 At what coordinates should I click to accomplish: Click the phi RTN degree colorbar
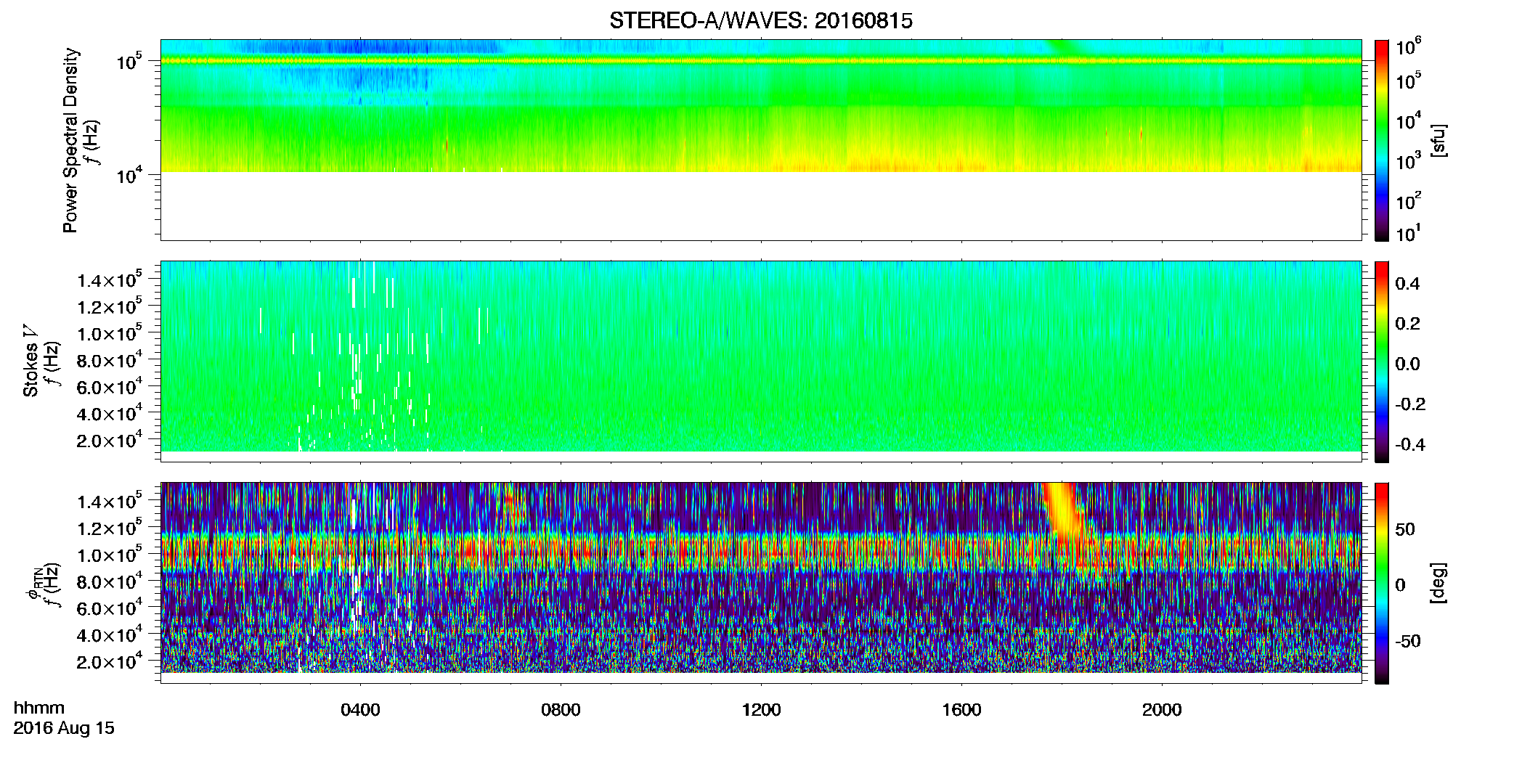coord(1382,583)
